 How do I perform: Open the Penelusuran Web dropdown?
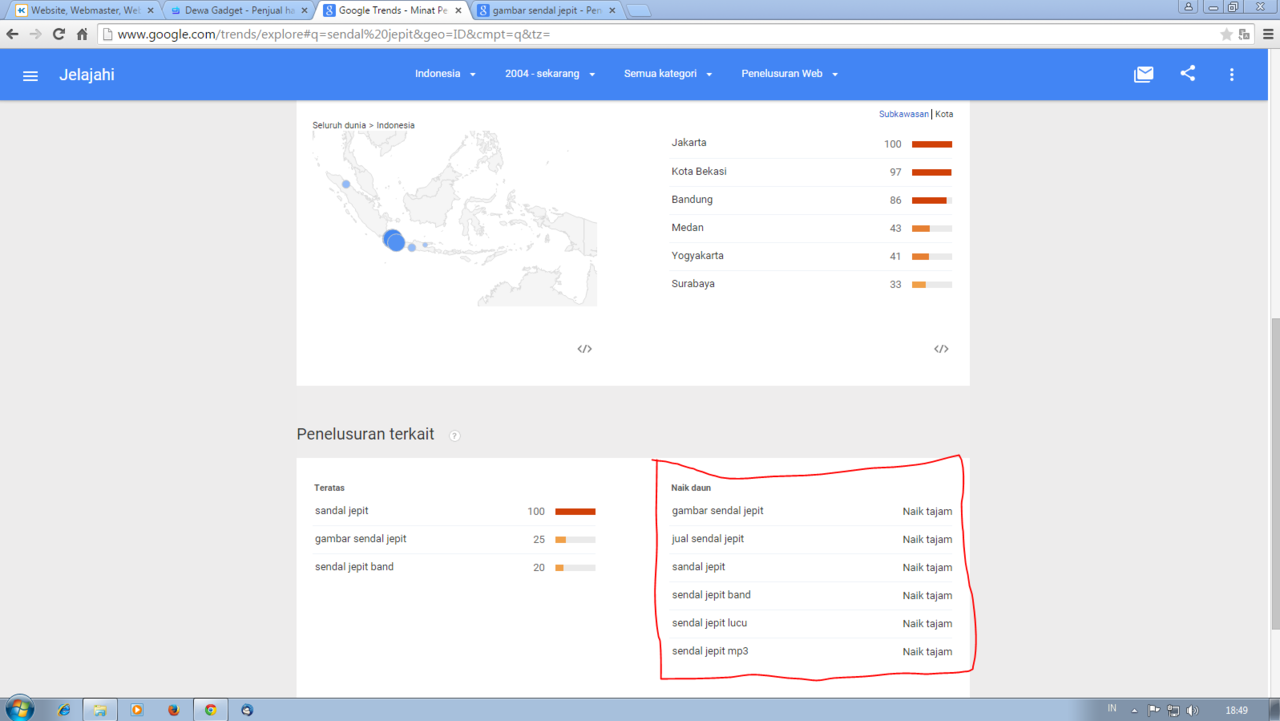790,74
